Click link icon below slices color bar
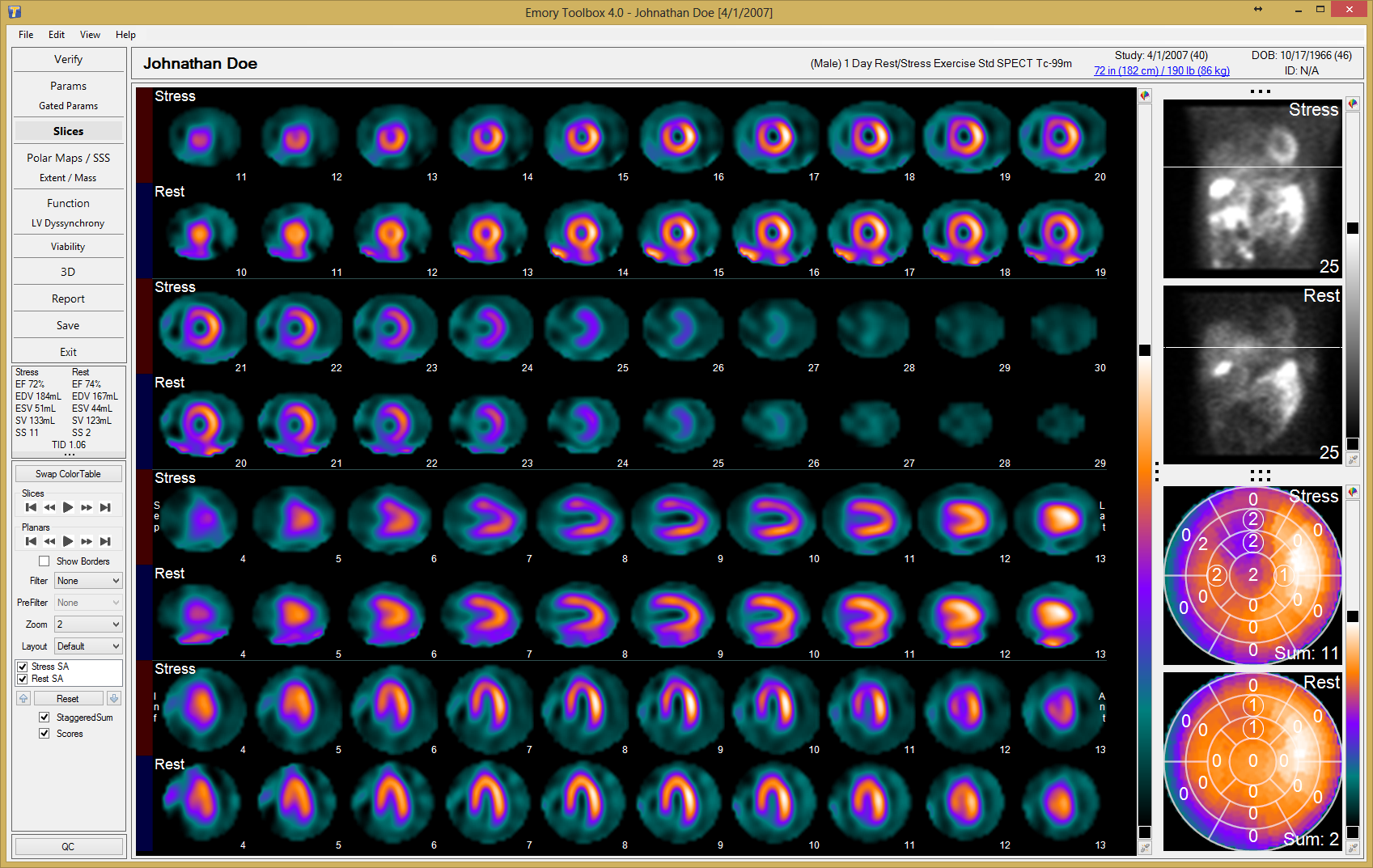The height and width of the screenshot is (868, 1373). 1145,848
